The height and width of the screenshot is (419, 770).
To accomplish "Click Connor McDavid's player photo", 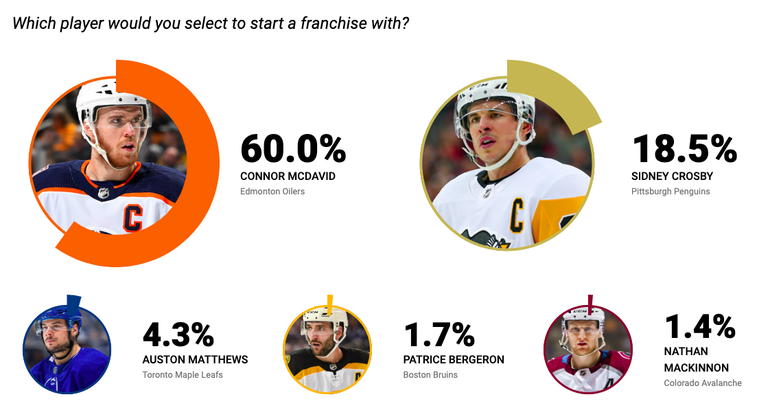I will pos(108,156).
